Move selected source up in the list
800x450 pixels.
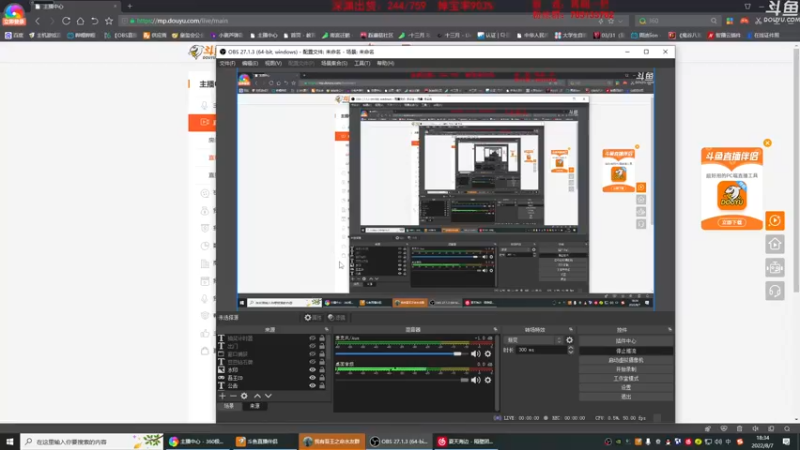coord(258,396)
